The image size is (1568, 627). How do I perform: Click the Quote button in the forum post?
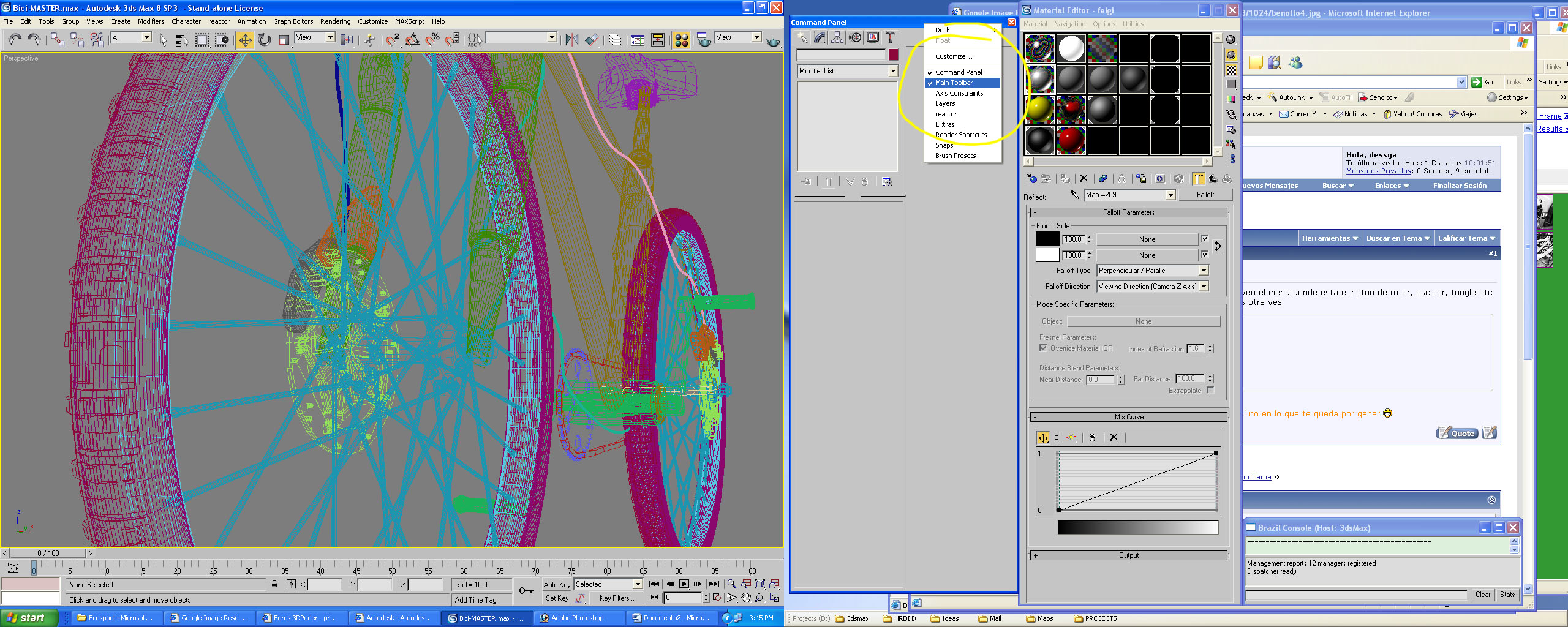pos(1457,433)
